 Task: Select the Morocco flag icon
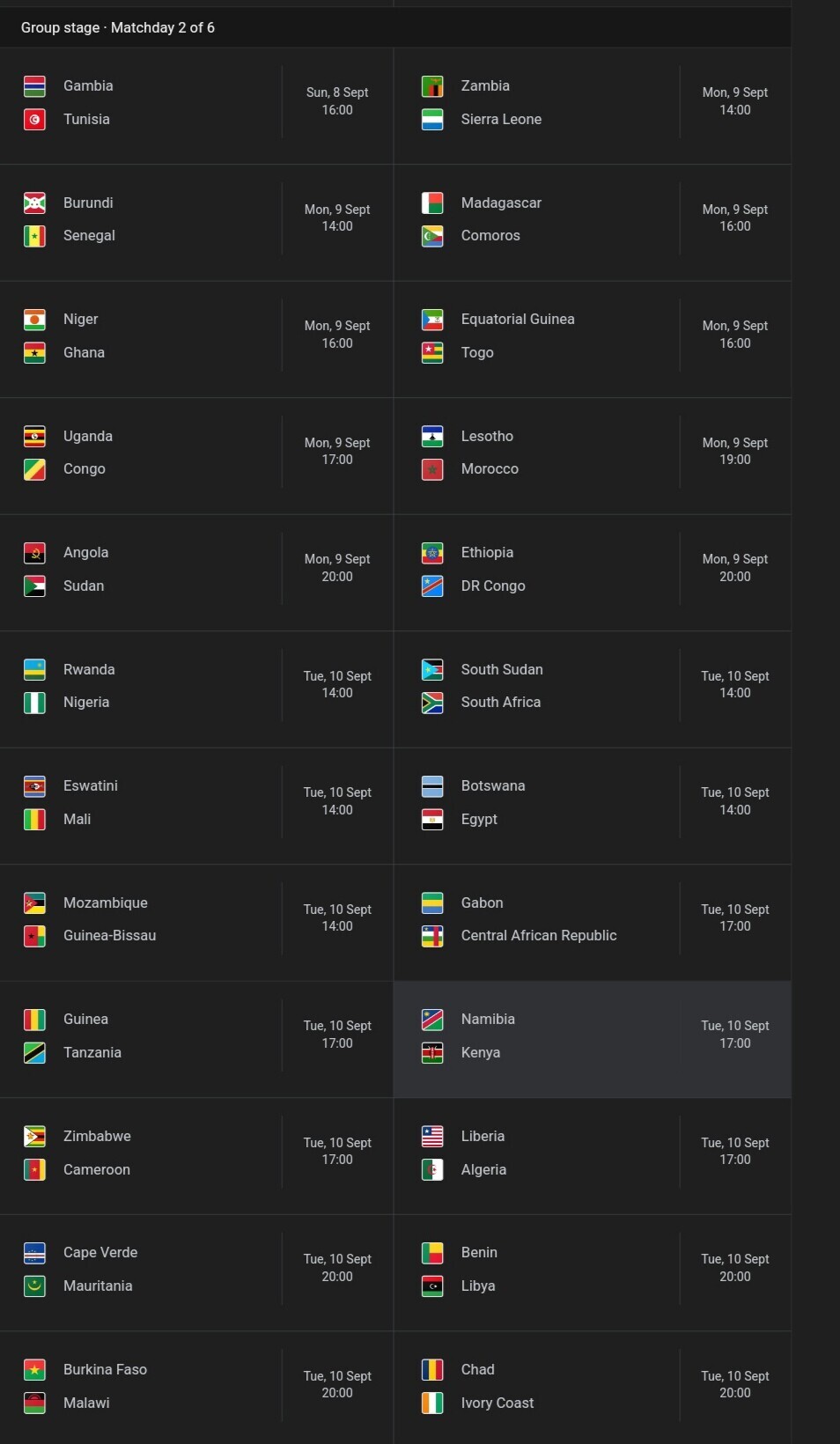[x=432, y=469]
